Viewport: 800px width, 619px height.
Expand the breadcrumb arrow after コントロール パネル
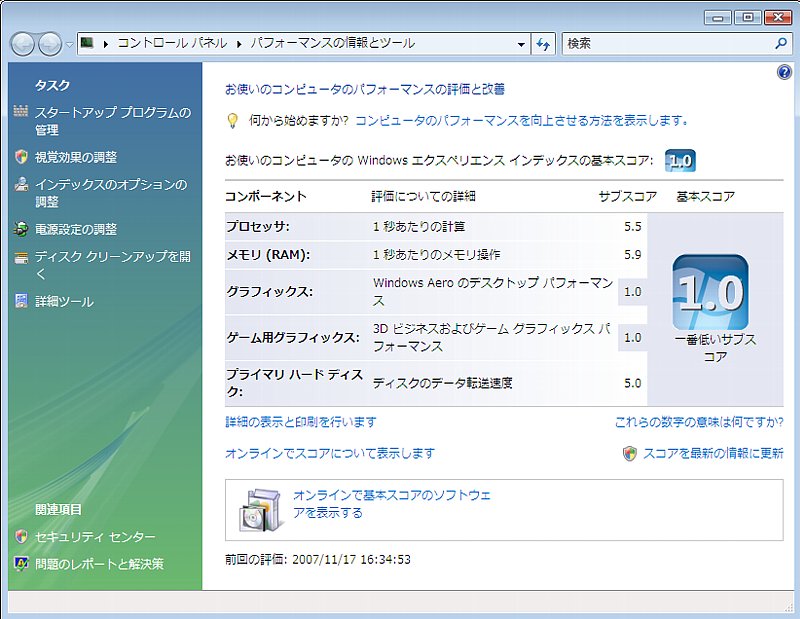(240, 44)
